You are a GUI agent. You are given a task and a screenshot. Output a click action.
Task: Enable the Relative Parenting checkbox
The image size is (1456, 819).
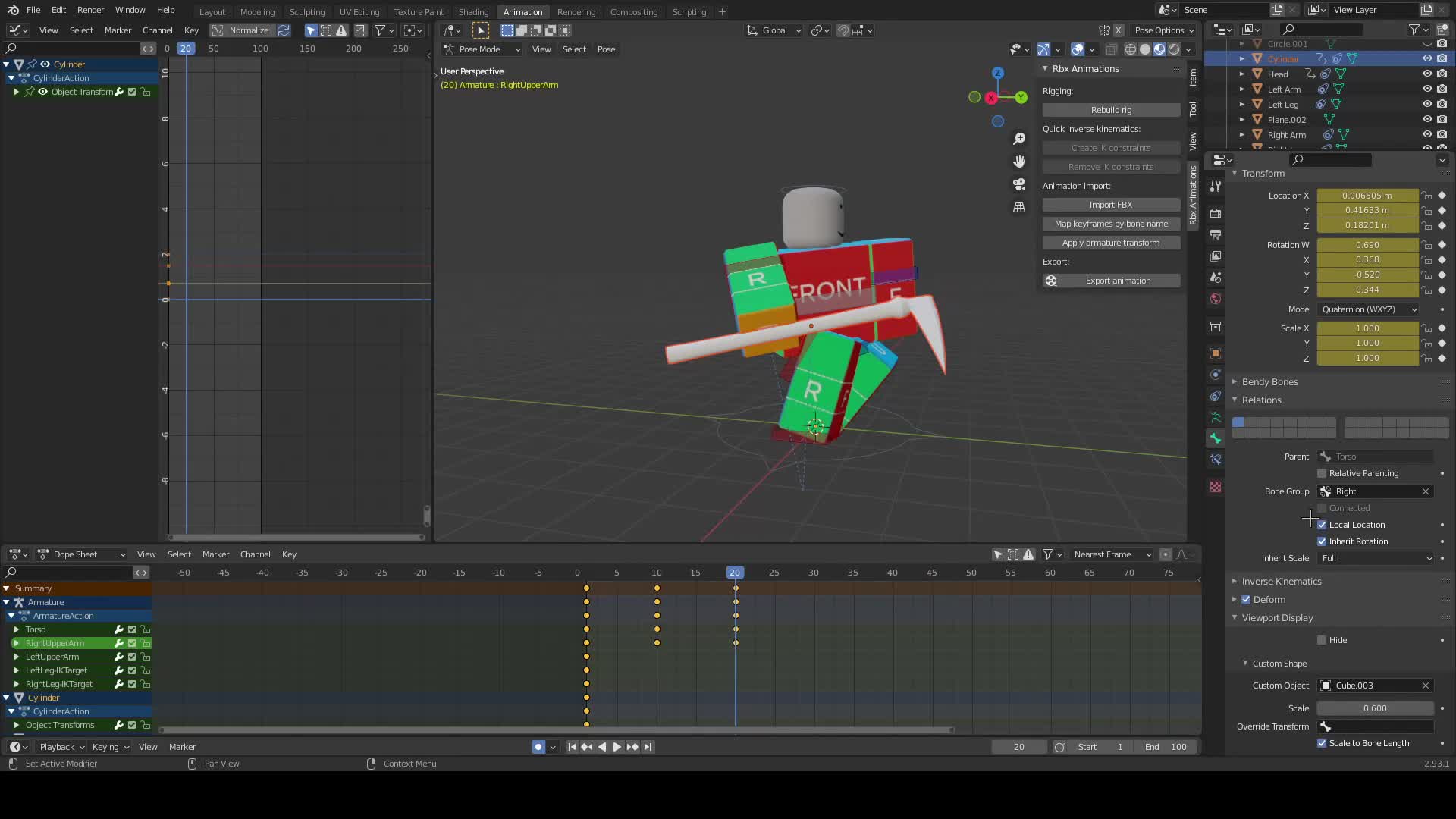click(1323, 473)
